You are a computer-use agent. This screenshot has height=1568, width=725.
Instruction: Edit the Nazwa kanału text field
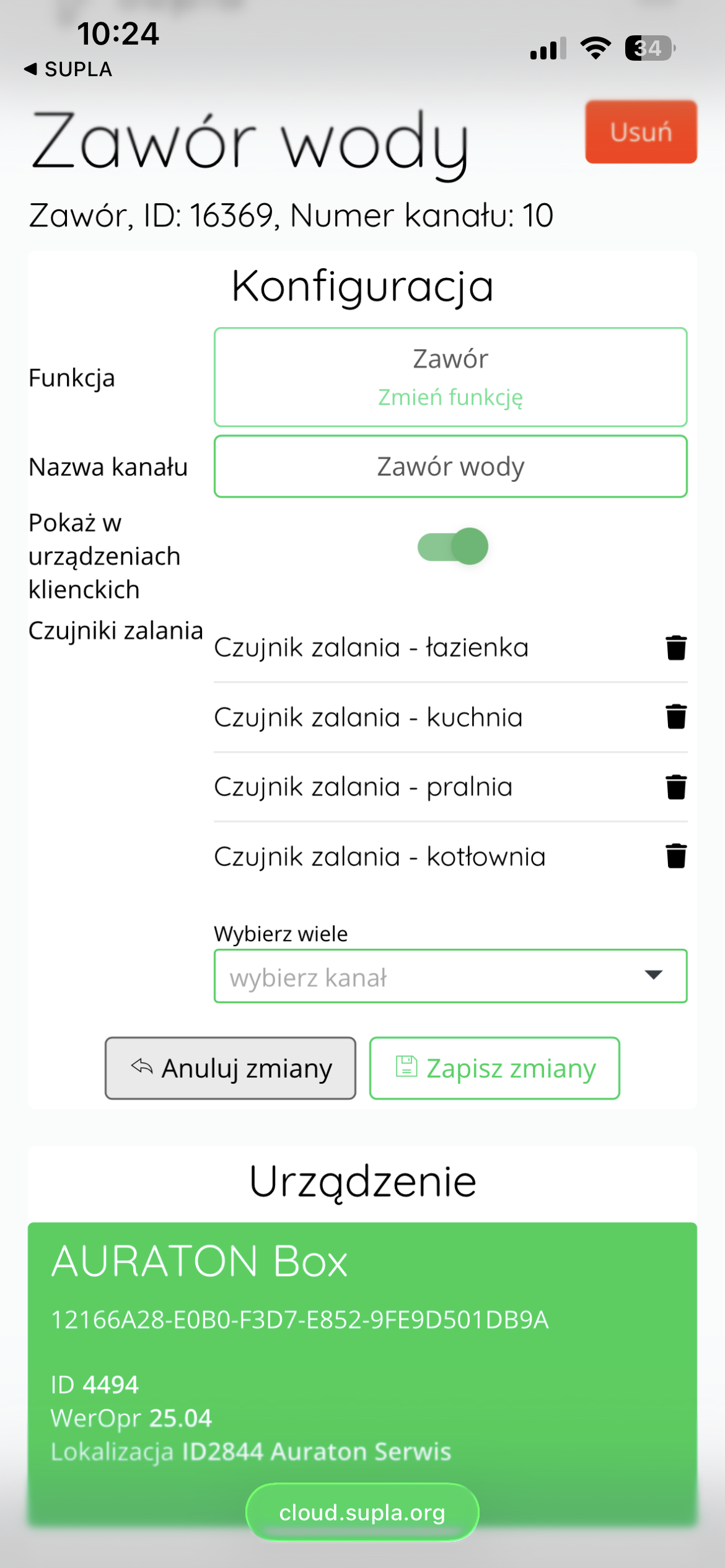pos(450,466)
